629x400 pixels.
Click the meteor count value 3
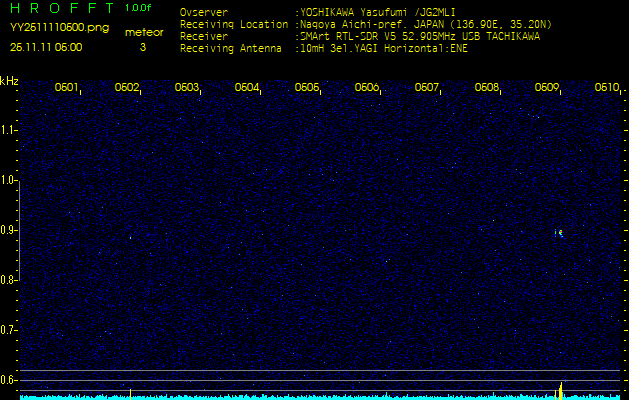142,46
